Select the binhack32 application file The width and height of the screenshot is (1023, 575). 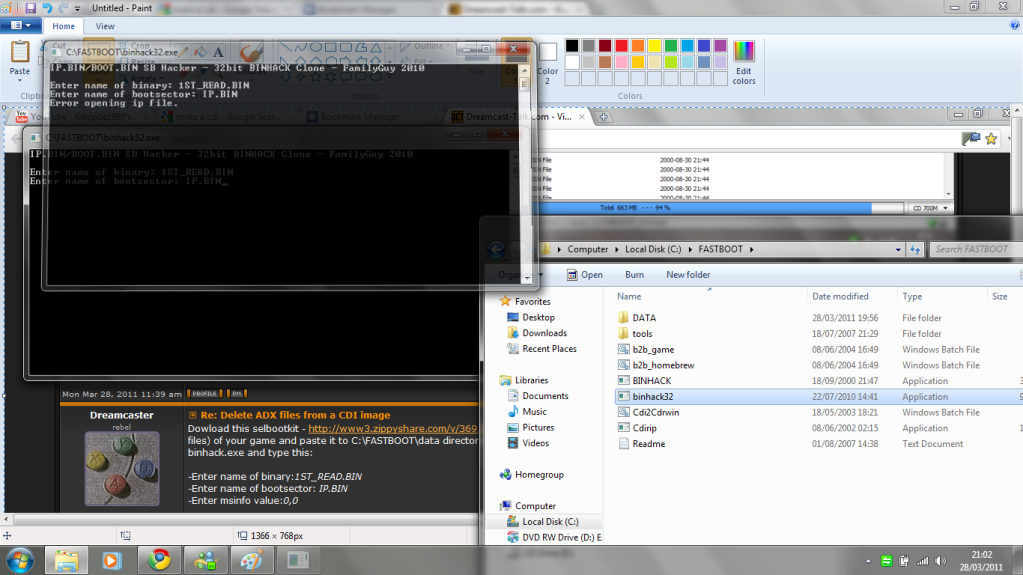[652, 397]
